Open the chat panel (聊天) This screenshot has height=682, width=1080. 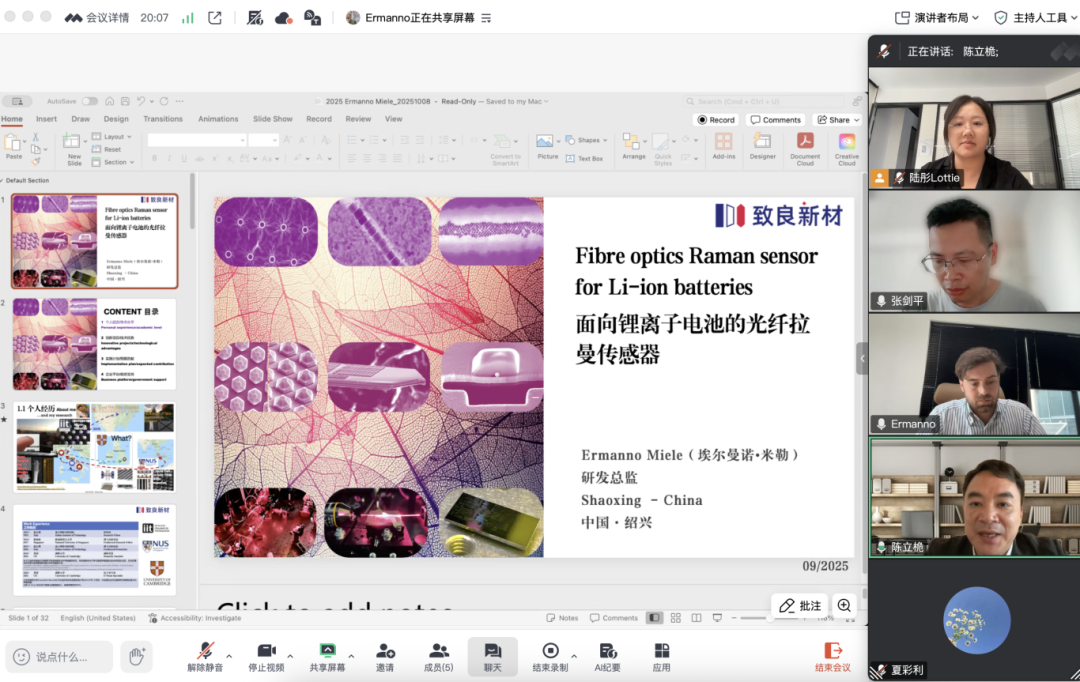point(492,655)
